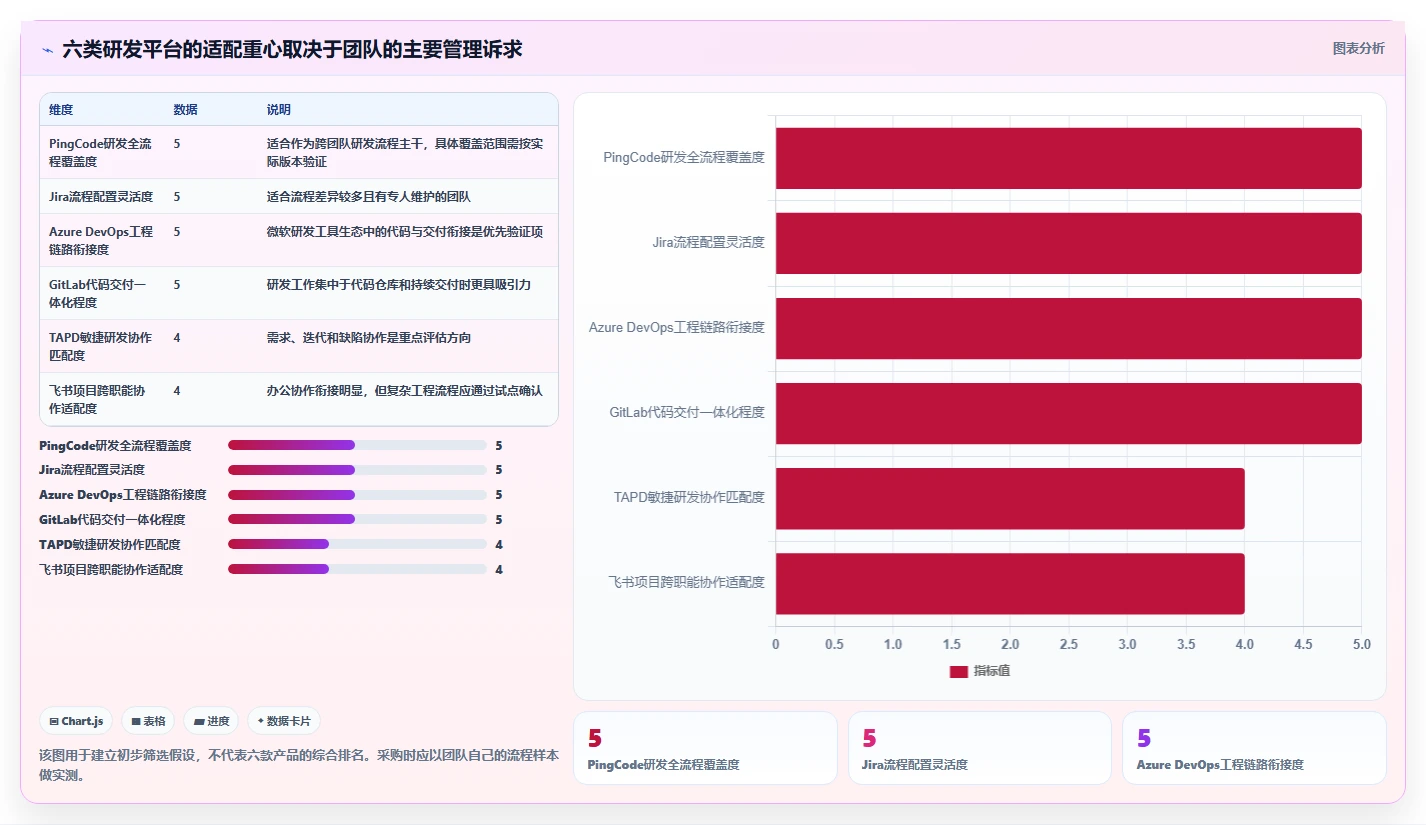Click the 飞书项目跨职能协作适配度 progress bar
1426x825 pixels.
click(357, 569)
